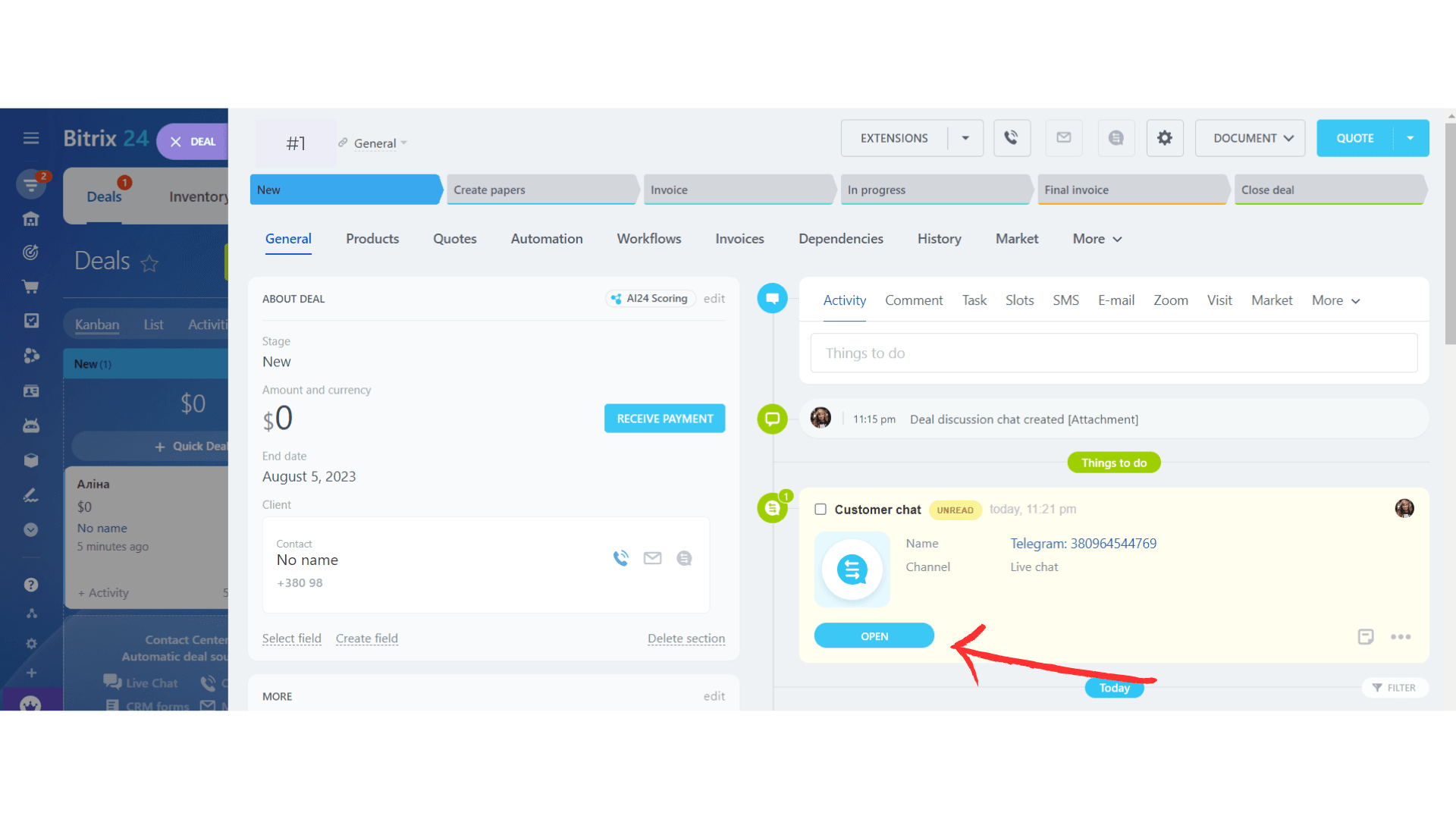Image resolution: width=1456 pixels, height=819 pixels.
Task: Click the phone call icon in deal toolbar
Action: [1012, 138]
